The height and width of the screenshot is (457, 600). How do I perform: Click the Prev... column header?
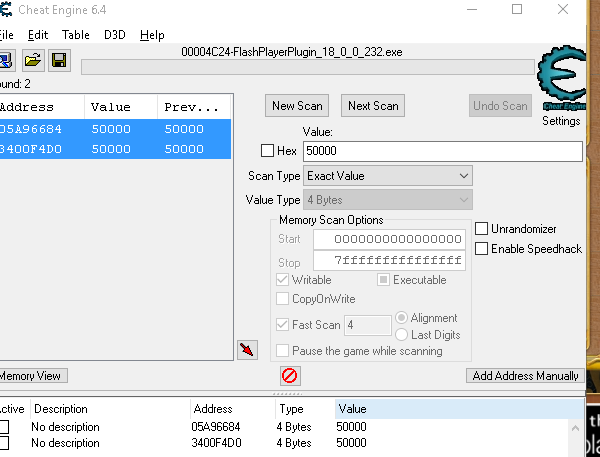tap(194, 107)
